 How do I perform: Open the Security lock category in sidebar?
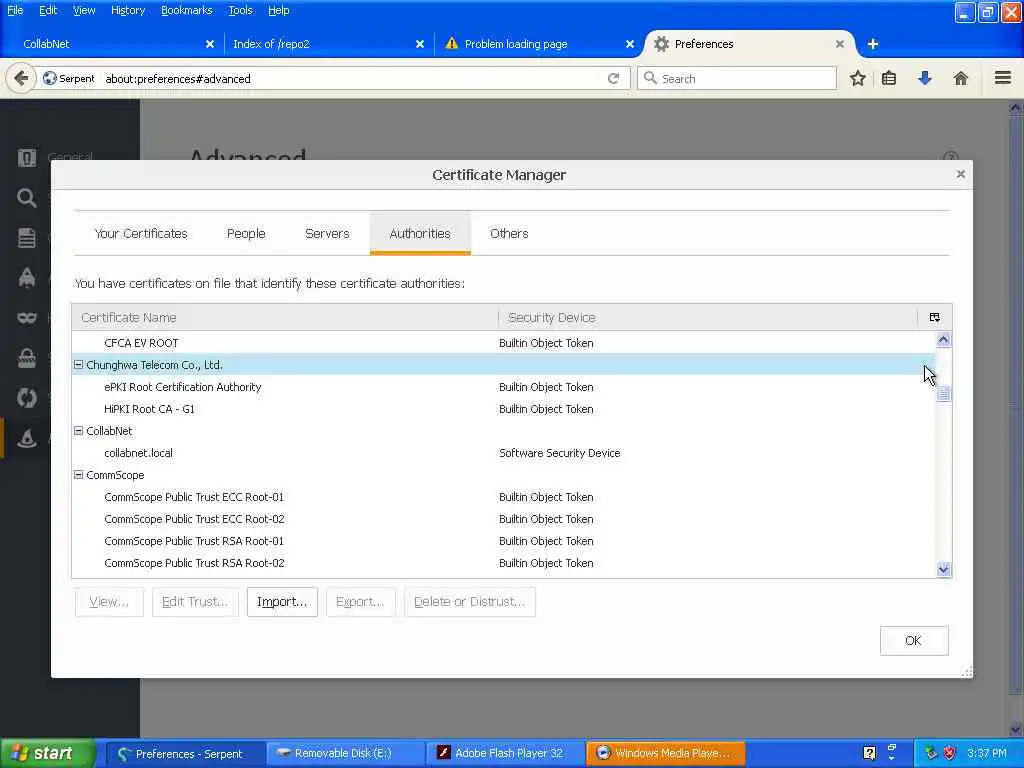(27, 358)
